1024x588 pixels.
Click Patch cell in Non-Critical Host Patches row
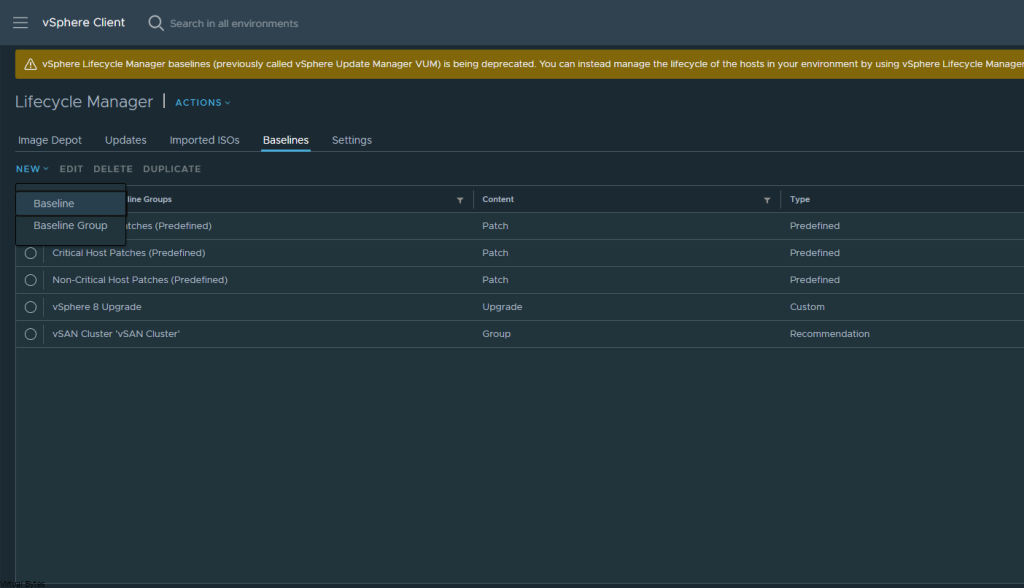(495, 280)
